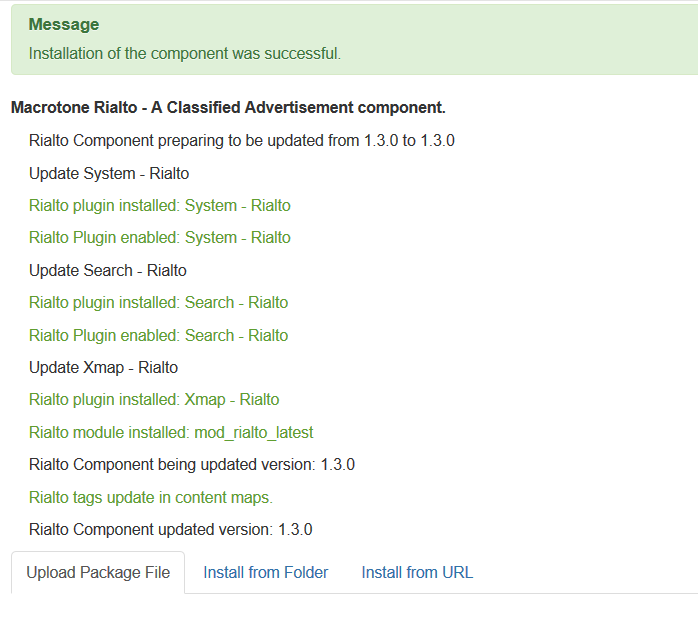Image resolution: width=698 pixels, height=617 pixels.
Task: Switch to the Install from Folder tab
Action: pyautogui.click(x=265, y=573)
